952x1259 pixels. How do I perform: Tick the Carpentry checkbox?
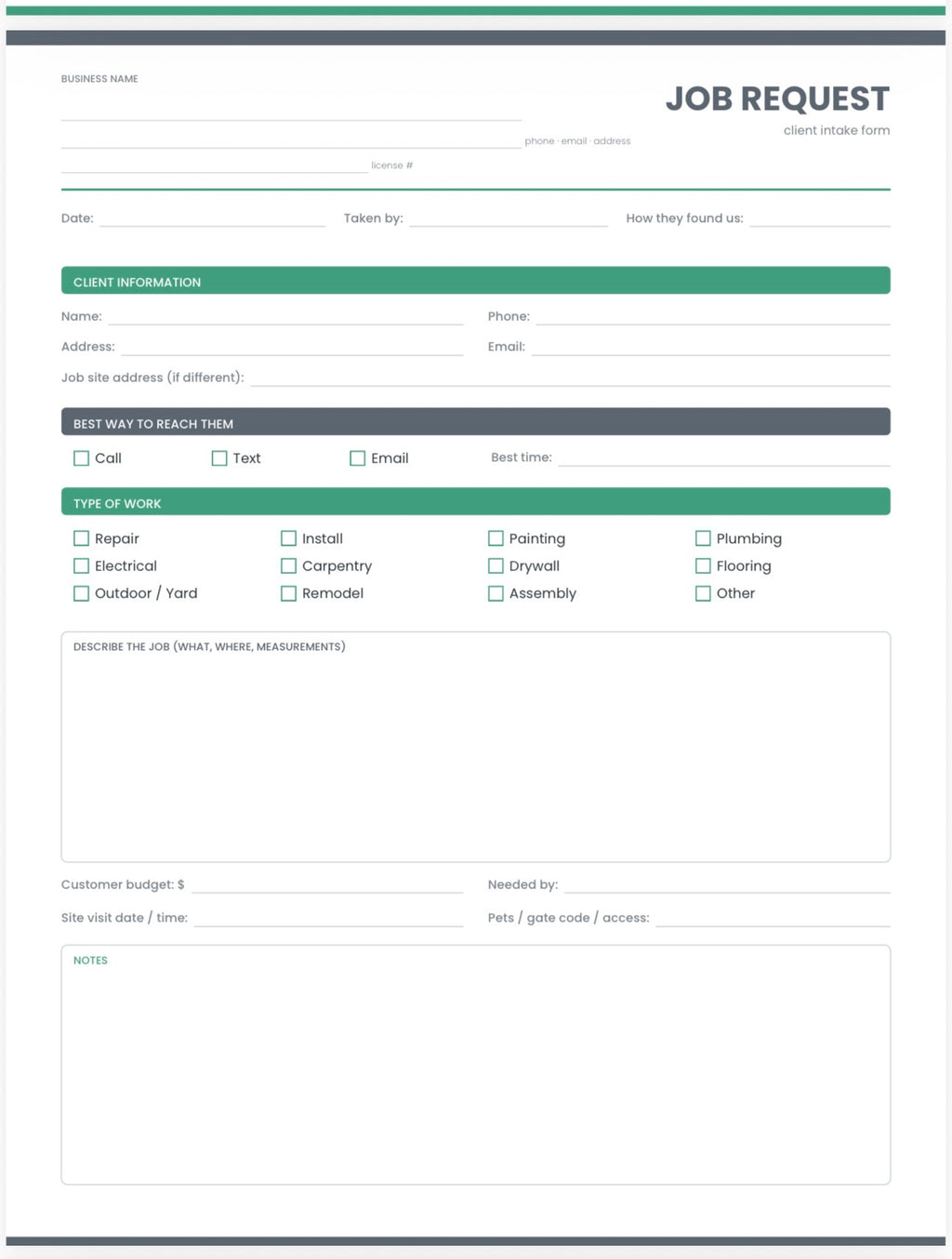pyautogui.click(x=288, y=565)
